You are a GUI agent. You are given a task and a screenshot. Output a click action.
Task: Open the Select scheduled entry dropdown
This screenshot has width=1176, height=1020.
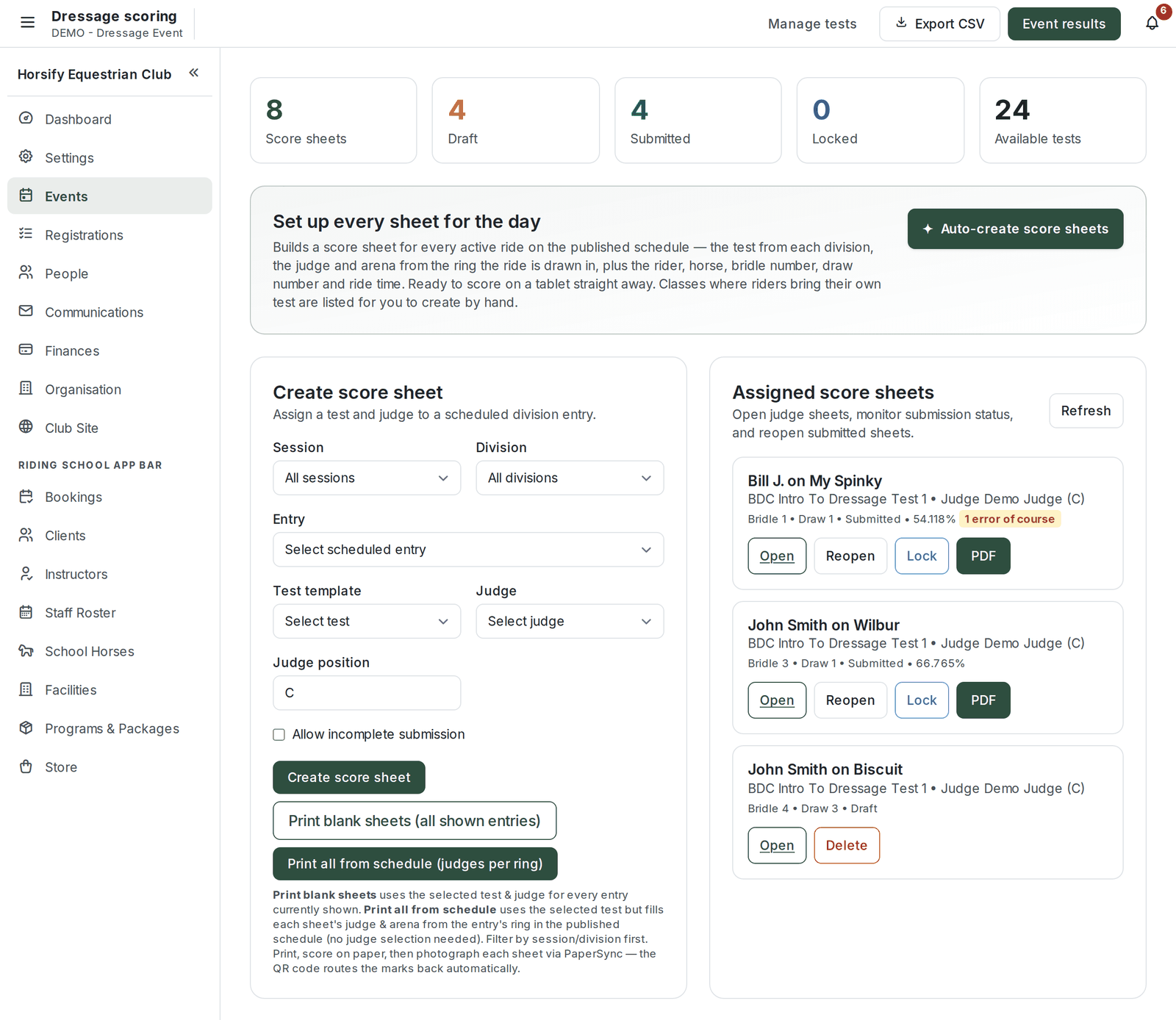tap(468, 550)
